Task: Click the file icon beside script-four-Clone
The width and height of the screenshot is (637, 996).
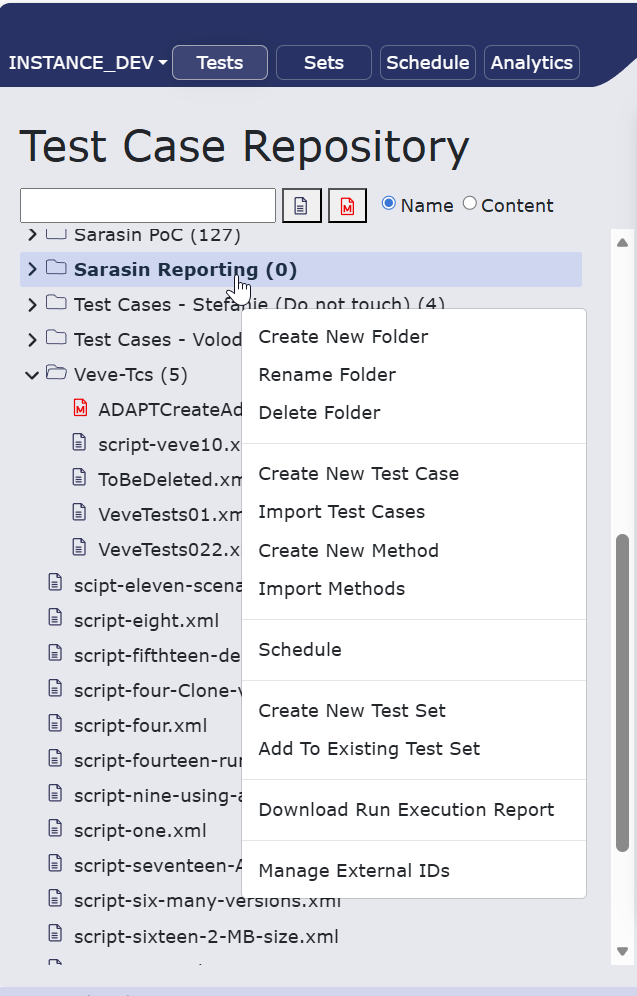Action: pos(56,688)
